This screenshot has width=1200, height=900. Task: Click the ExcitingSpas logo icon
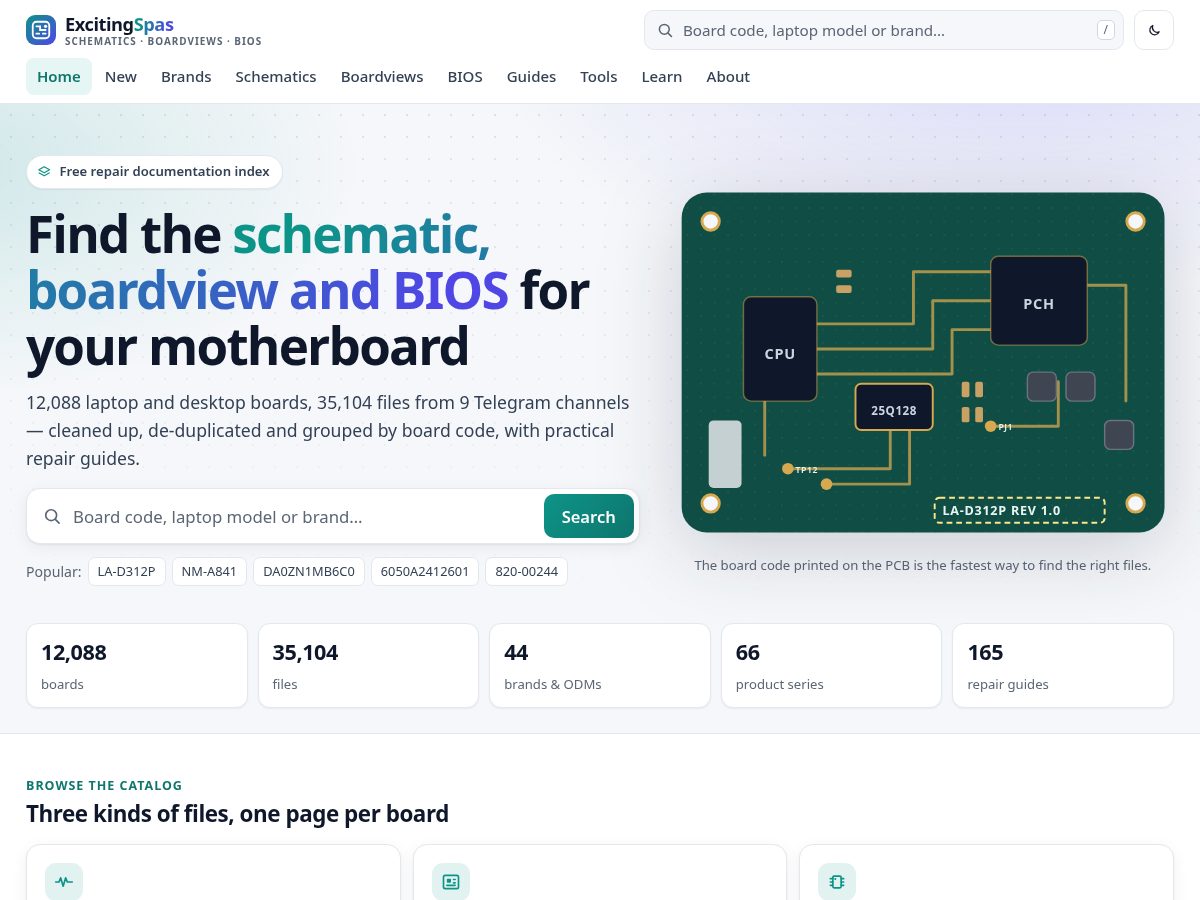pyautogui.click(x=41, y=30)
